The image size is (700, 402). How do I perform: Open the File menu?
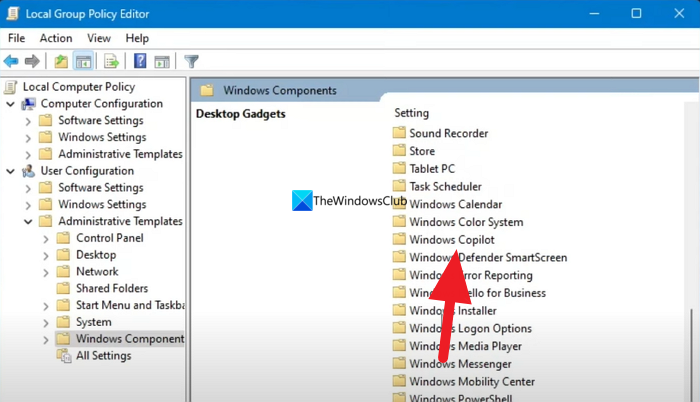pos(17,38)
